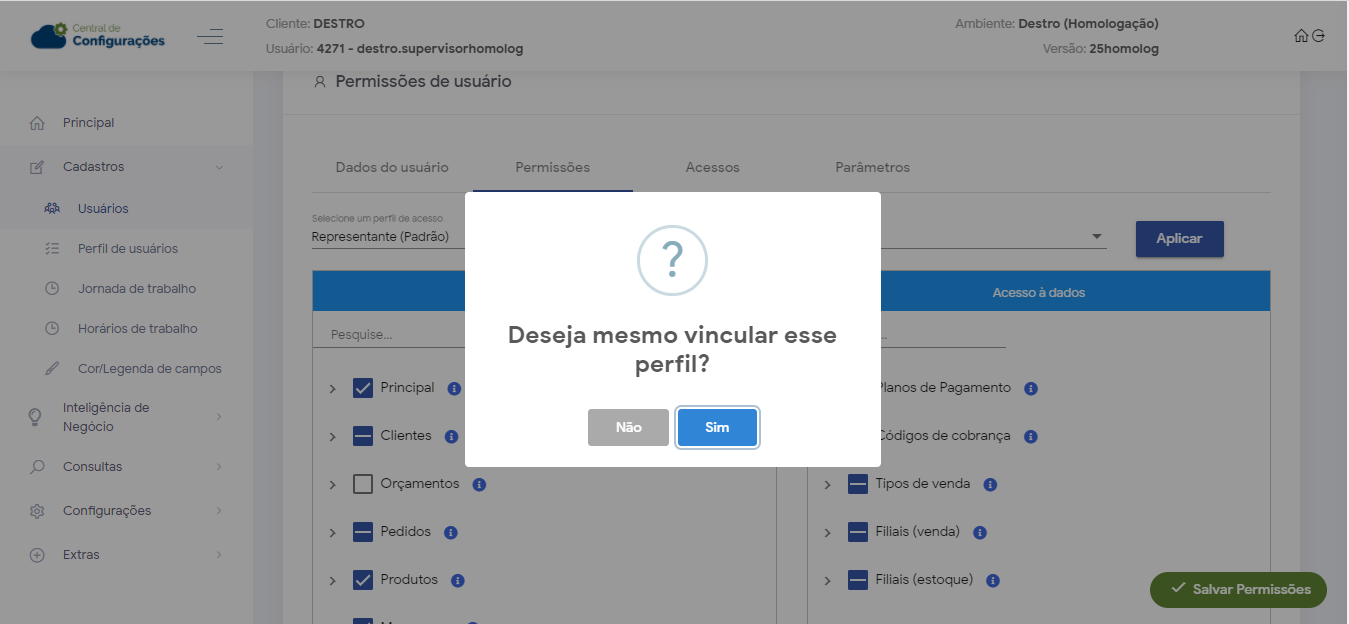The width and height of the screenshot is (1349, 624).
Task: Confirm linking the profile with Sim
Action: 717,427
